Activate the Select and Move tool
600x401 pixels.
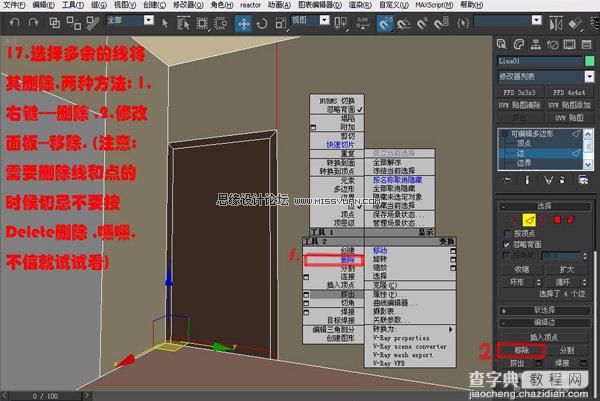point(243,24)
